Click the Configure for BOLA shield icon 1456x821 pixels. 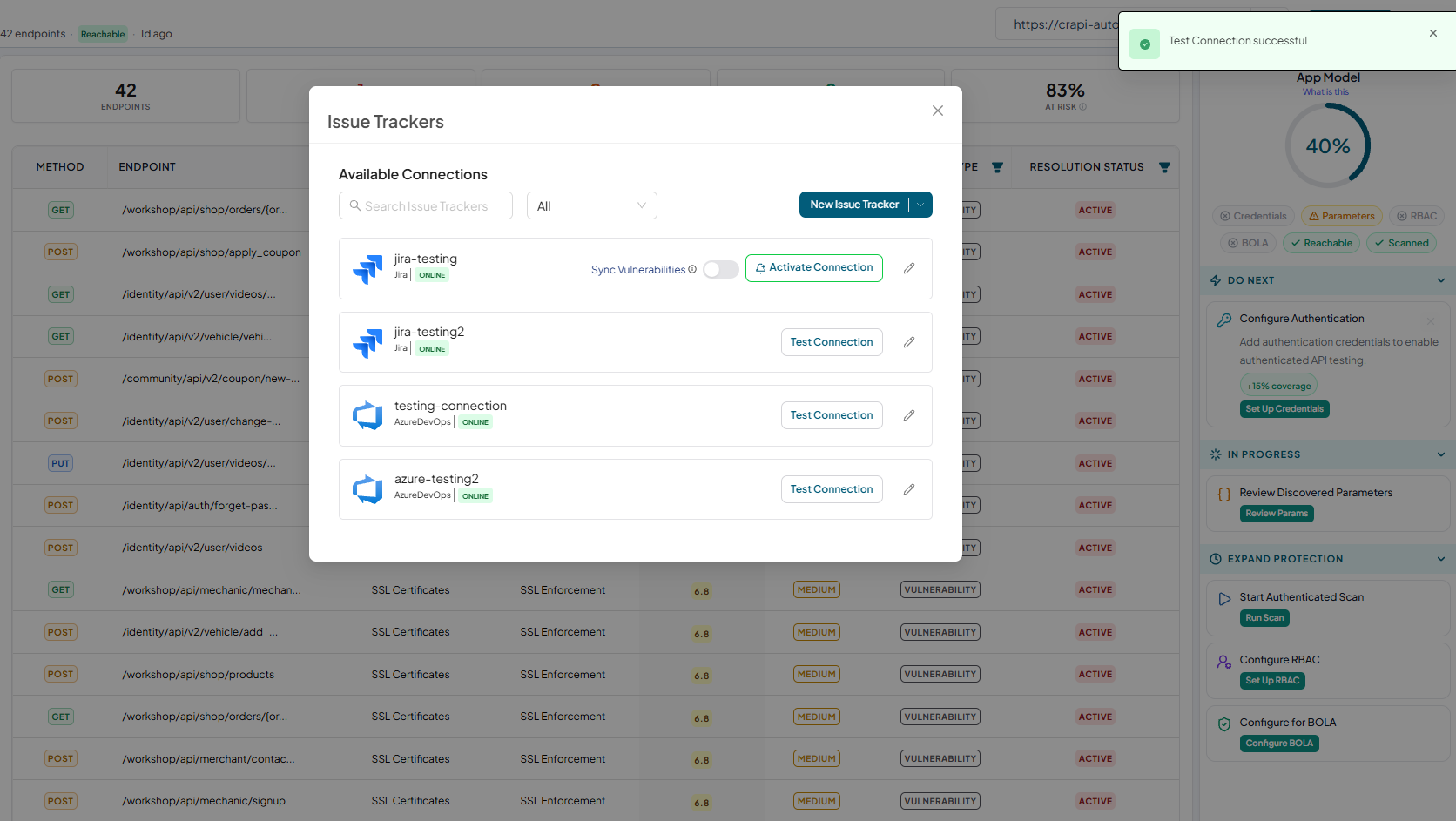(x=1224, y=723)
